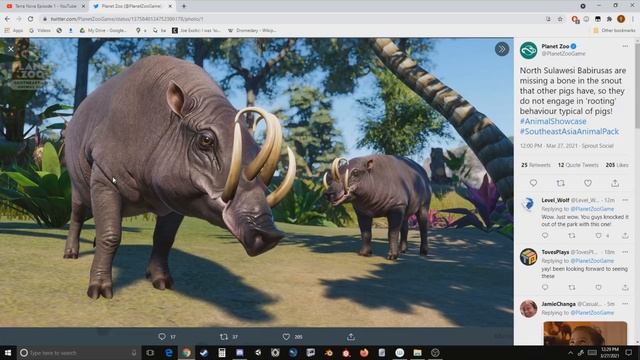This screenshot has height=360, width=640.
Task: Open the Chrome three-dot menu
Action: [x=633, y=19]
